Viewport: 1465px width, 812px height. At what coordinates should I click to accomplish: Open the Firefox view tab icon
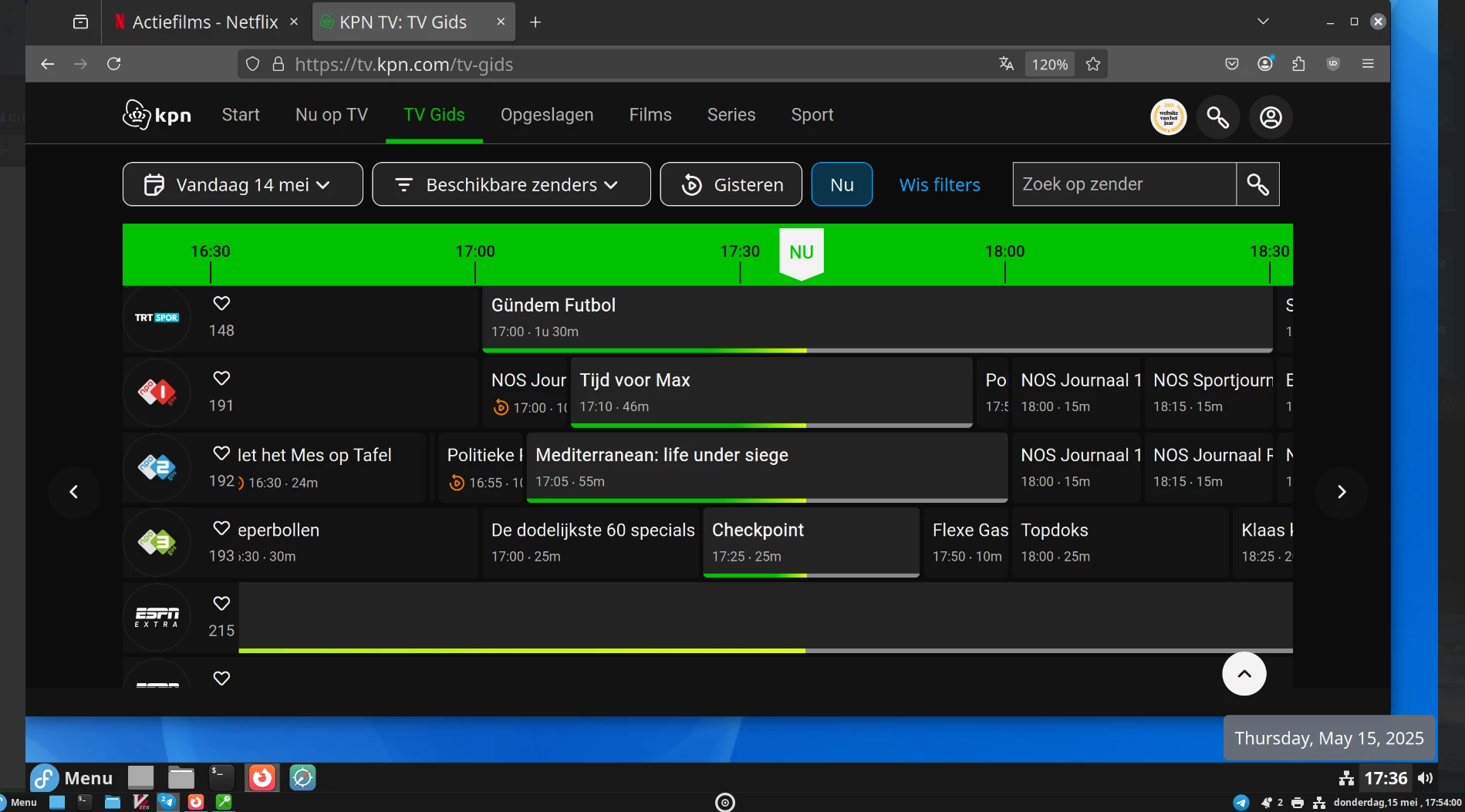80,22
